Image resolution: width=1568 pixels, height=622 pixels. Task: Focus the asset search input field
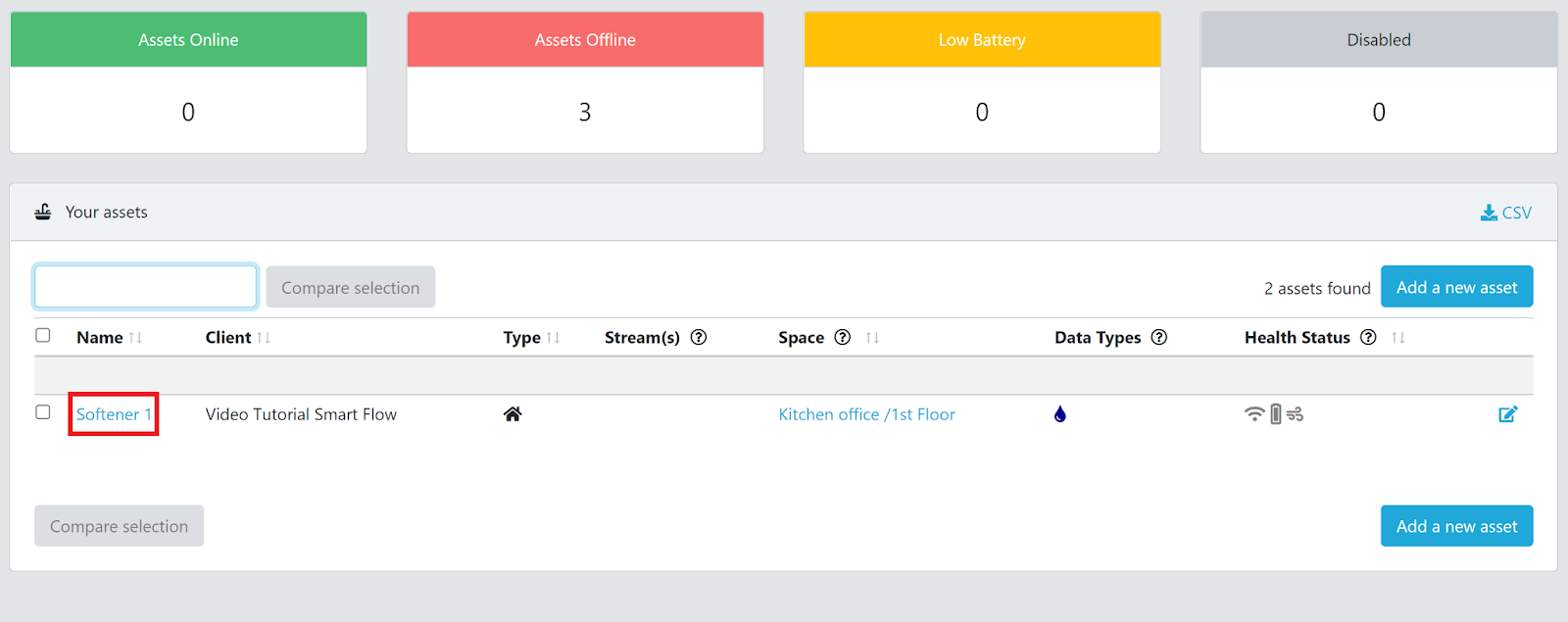tap(145, 287)
